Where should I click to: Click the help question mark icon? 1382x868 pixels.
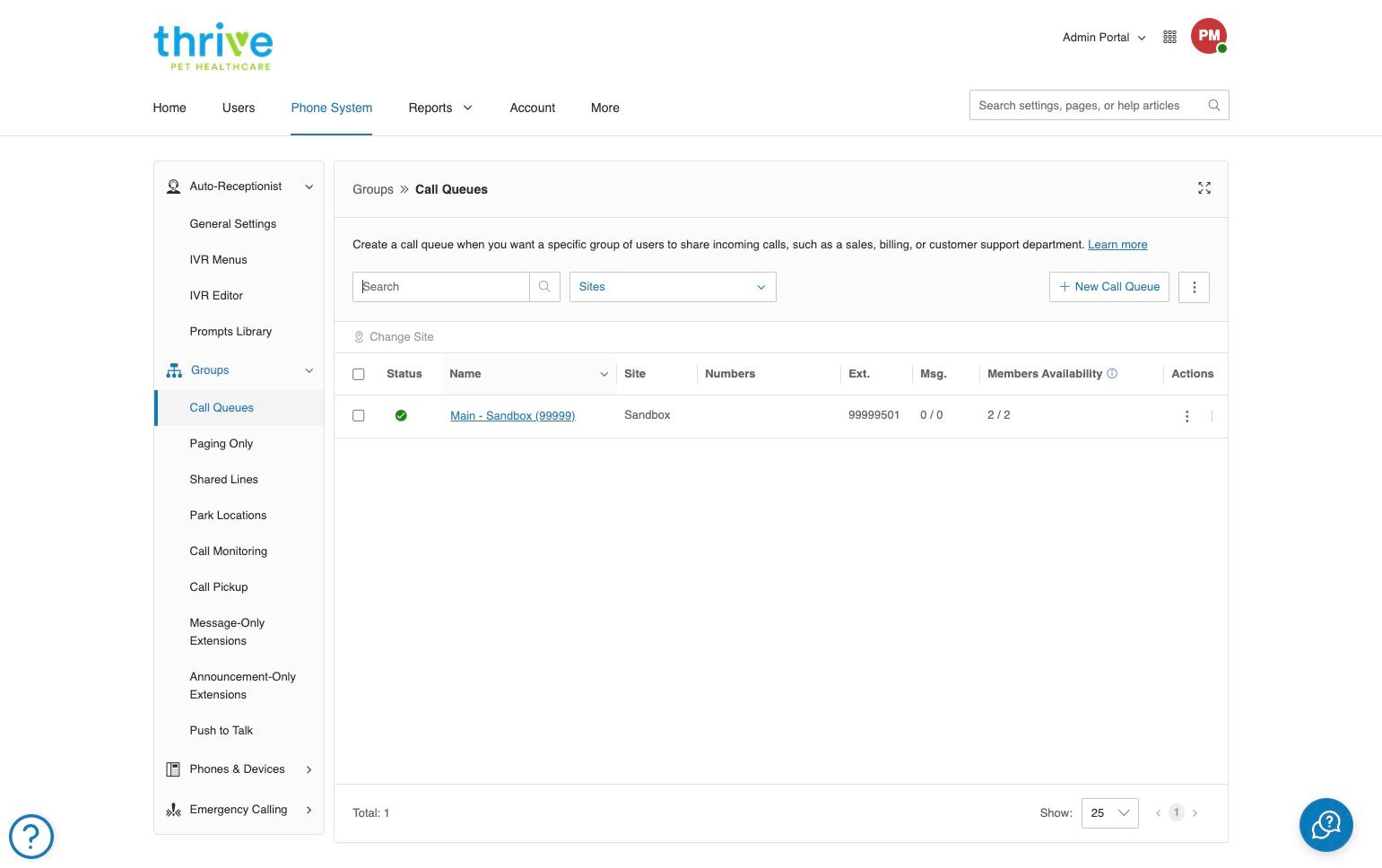31,837
